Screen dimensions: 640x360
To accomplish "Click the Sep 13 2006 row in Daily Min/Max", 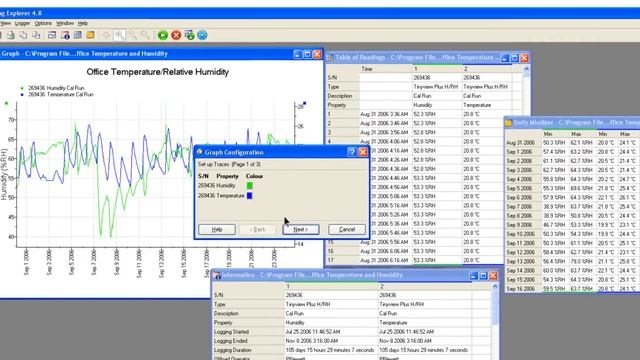I will (572, 262).
